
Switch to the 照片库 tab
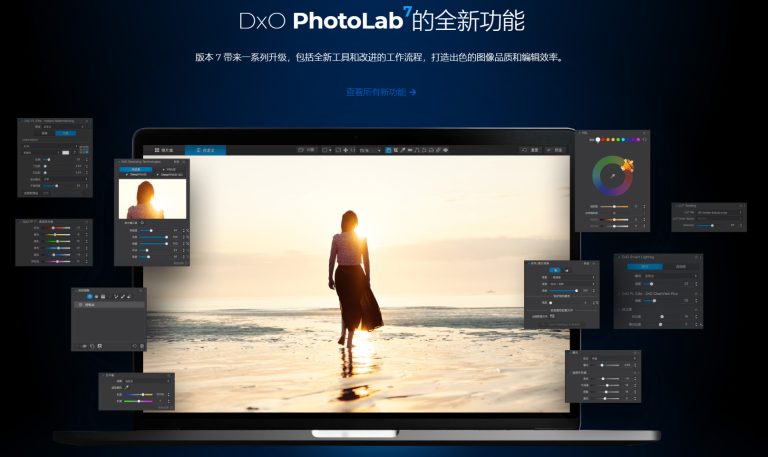pos(164,150)
